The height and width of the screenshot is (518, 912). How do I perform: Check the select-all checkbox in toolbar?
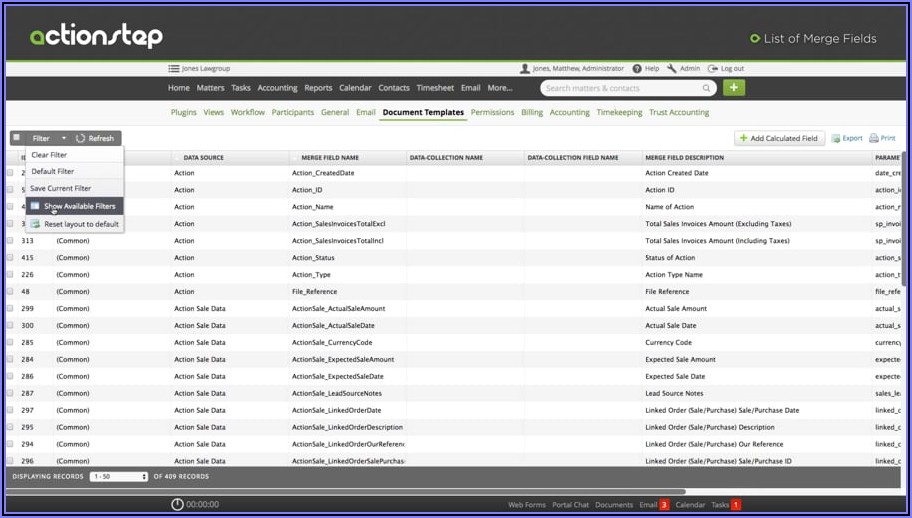pyautogui.click(x=17, y=138)
